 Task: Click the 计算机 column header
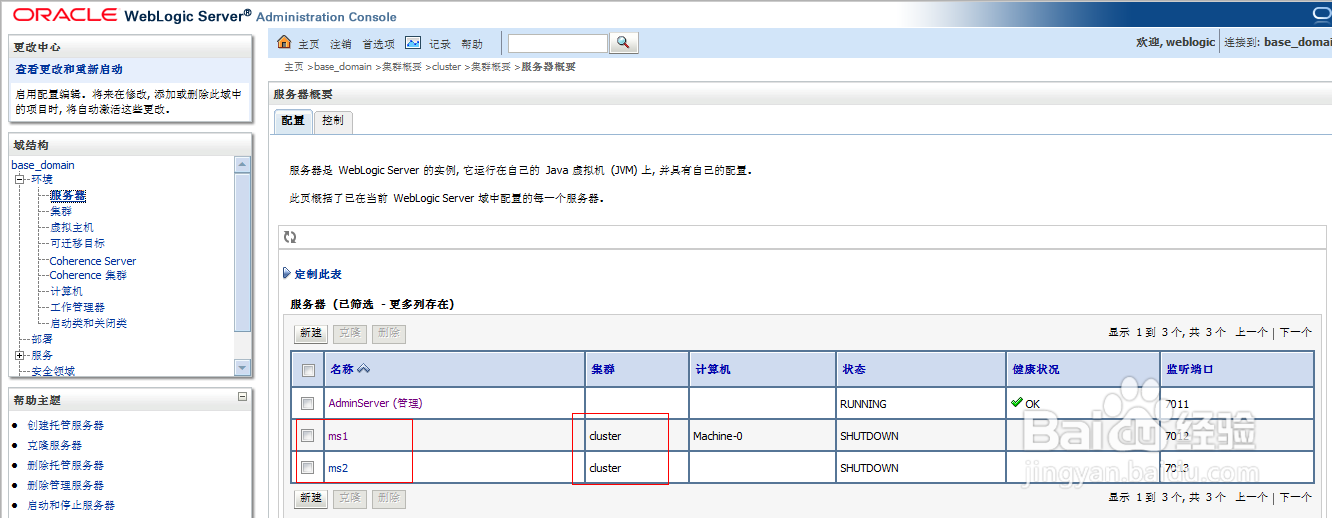tap(713, 369)
